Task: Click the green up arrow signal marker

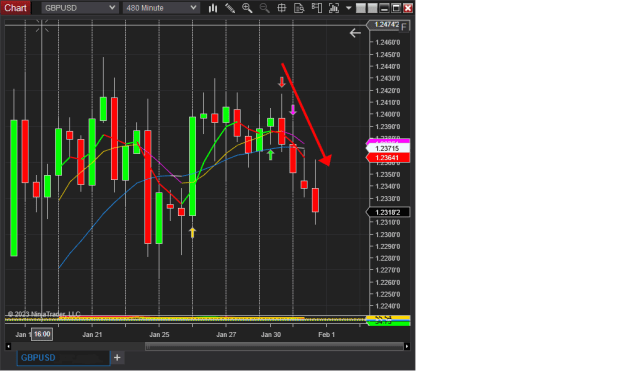Action: coord(271,154)
